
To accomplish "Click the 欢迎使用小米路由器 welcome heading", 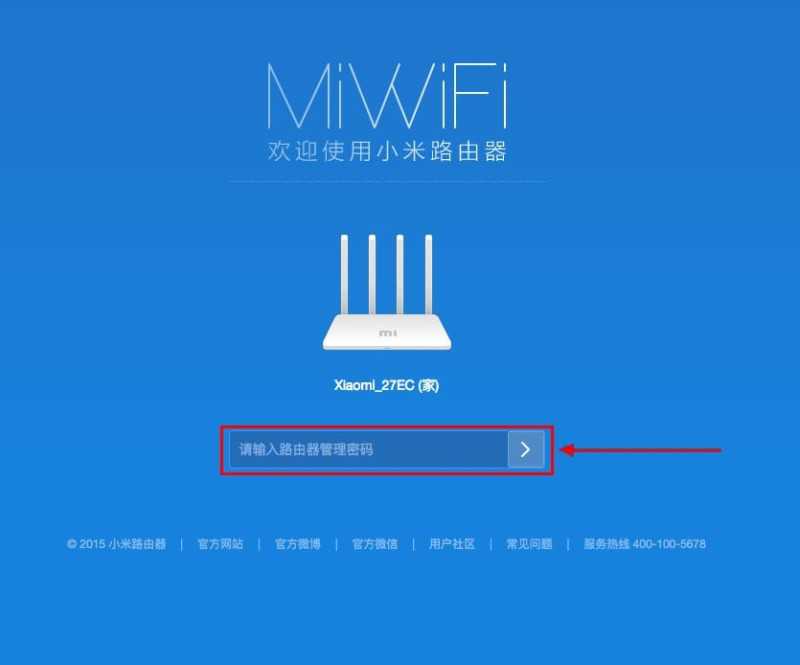I will [x=387, y=152].
